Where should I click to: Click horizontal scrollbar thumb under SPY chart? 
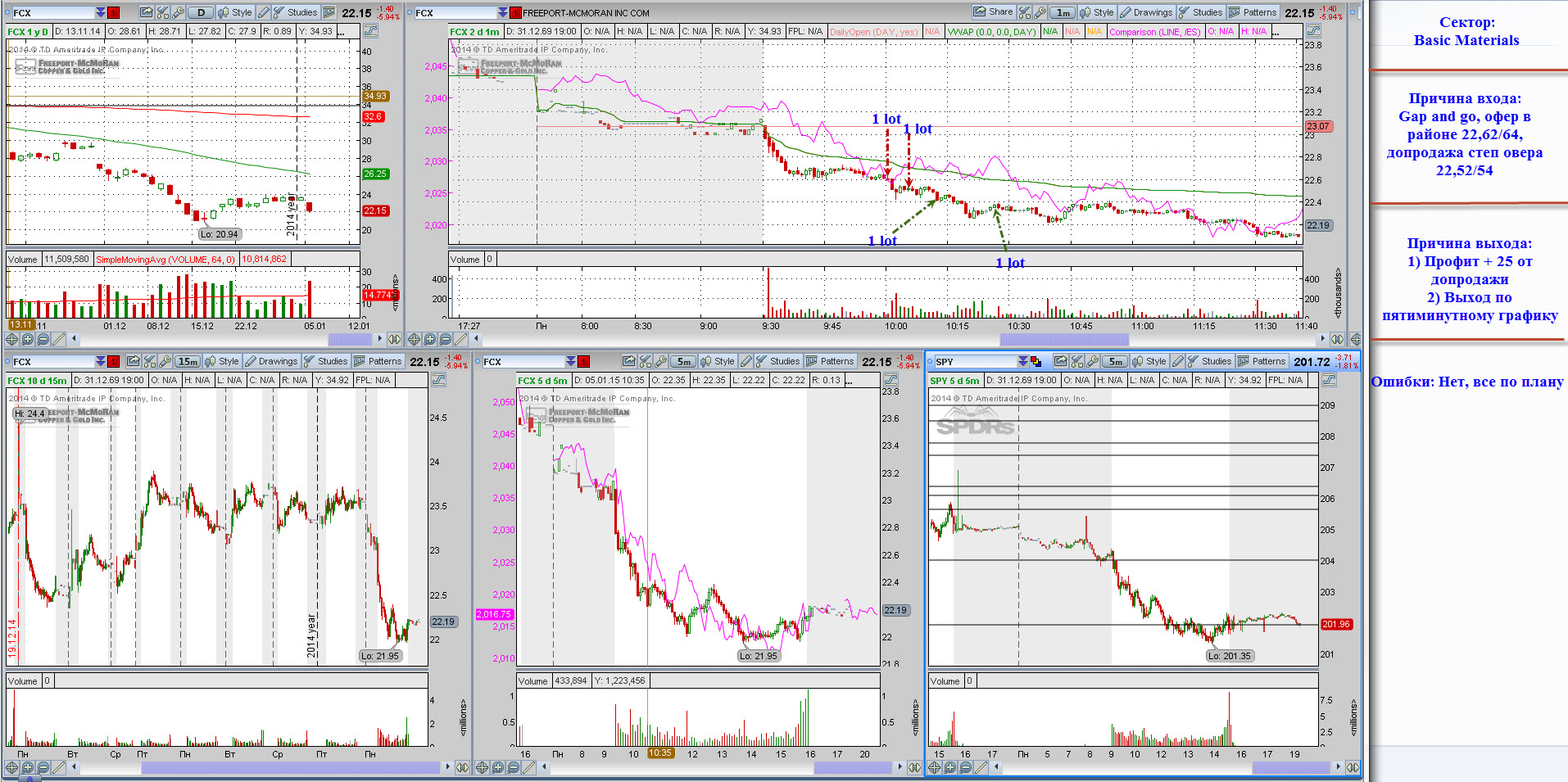1291,767
